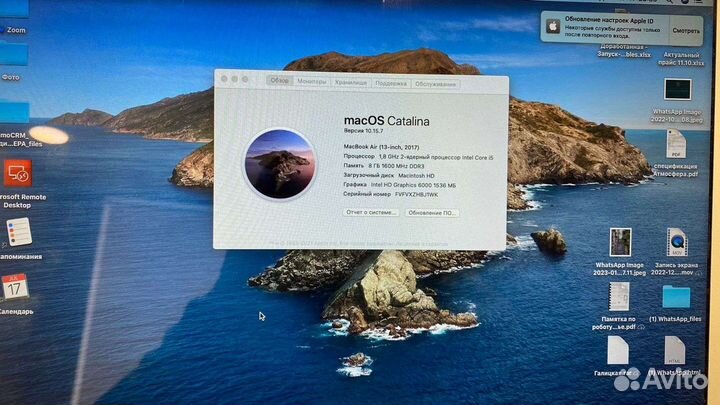The height and width of the screenshot is (405, 720).
Task: Select Запись экрана 2022-12 mov file
Action: [x=677, y=242]
